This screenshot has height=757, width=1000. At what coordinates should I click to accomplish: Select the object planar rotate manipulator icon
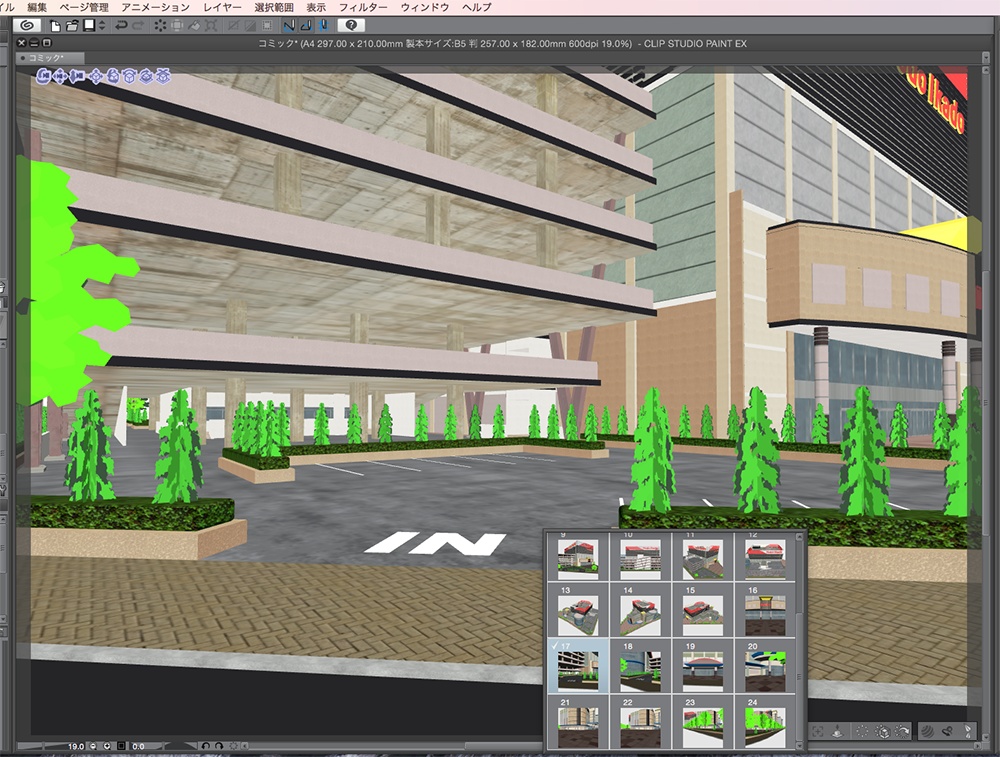tap(129, 77)
